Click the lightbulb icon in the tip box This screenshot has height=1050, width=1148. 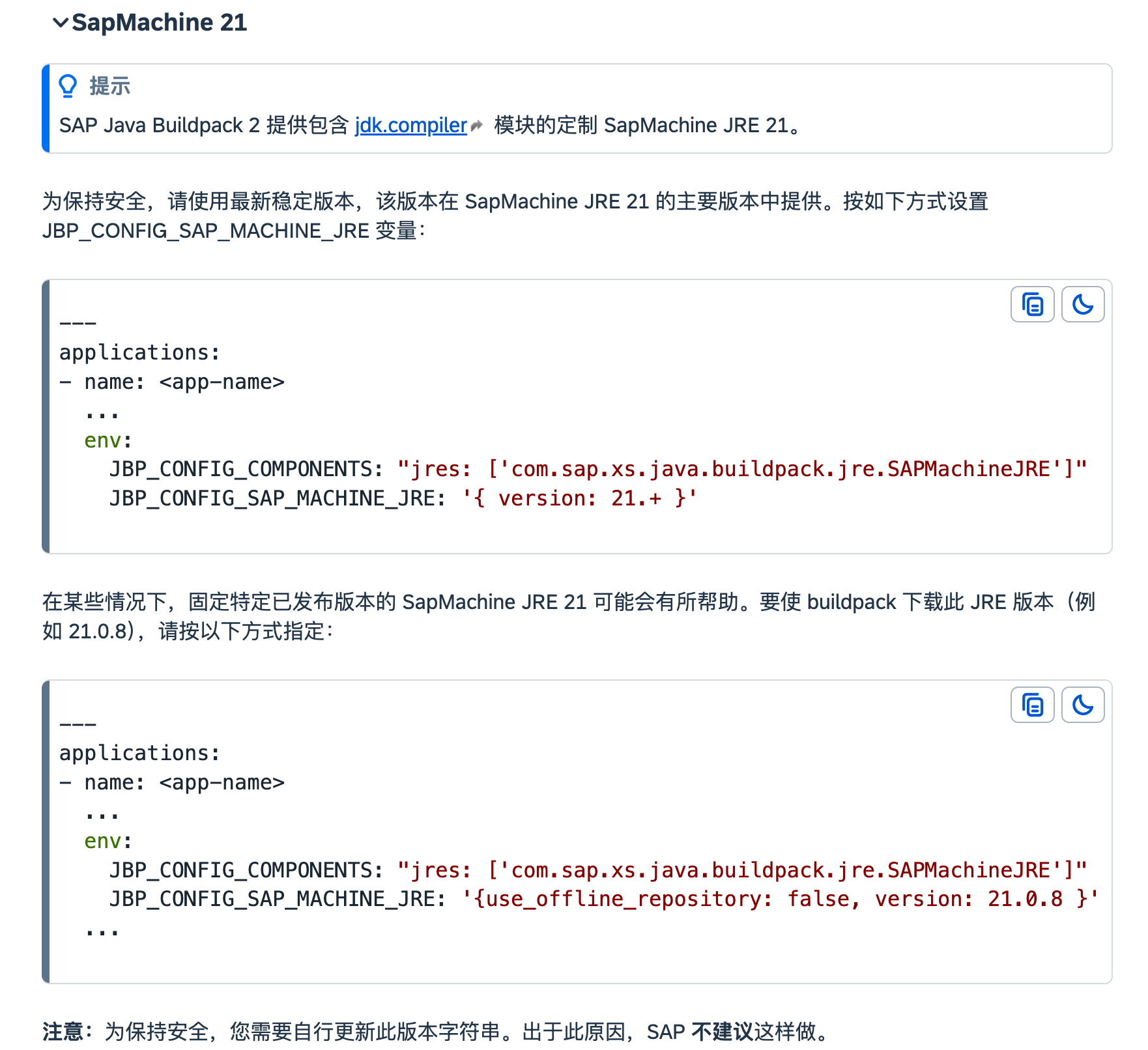(68, 85)
